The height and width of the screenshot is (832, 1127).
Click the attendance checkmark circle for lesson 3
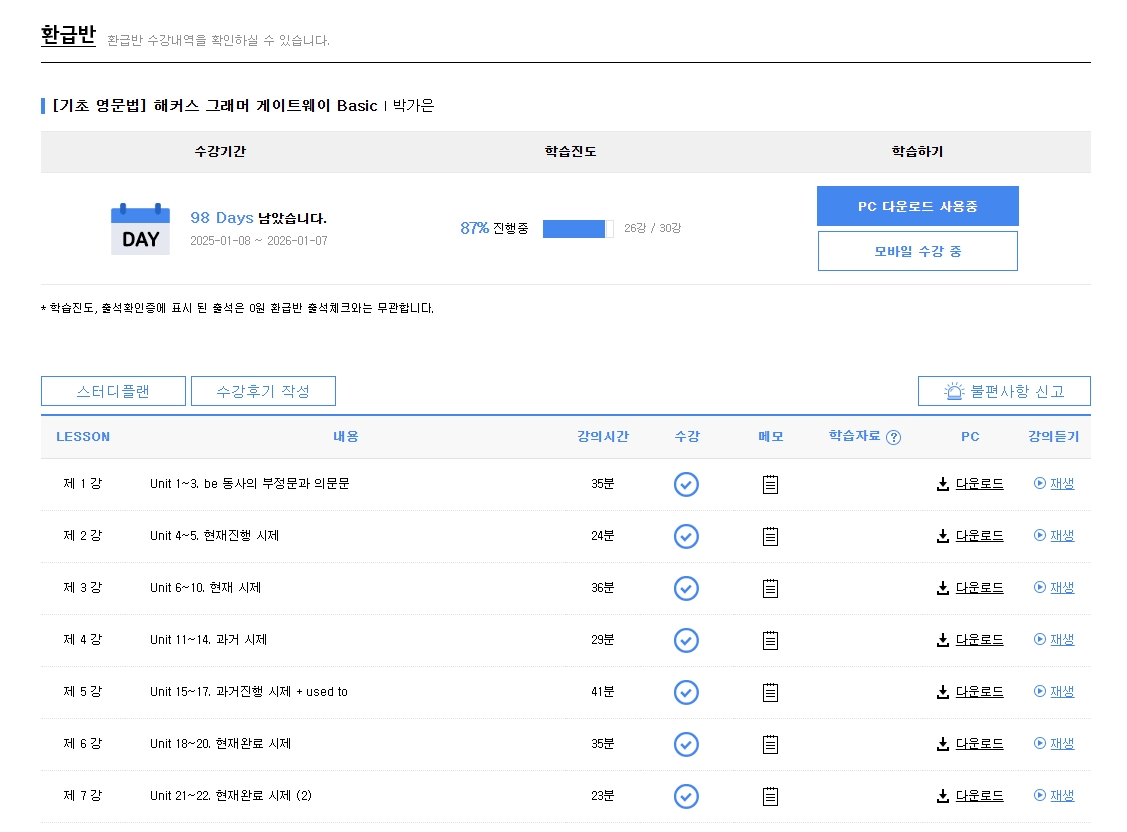[x=686, y=588]
